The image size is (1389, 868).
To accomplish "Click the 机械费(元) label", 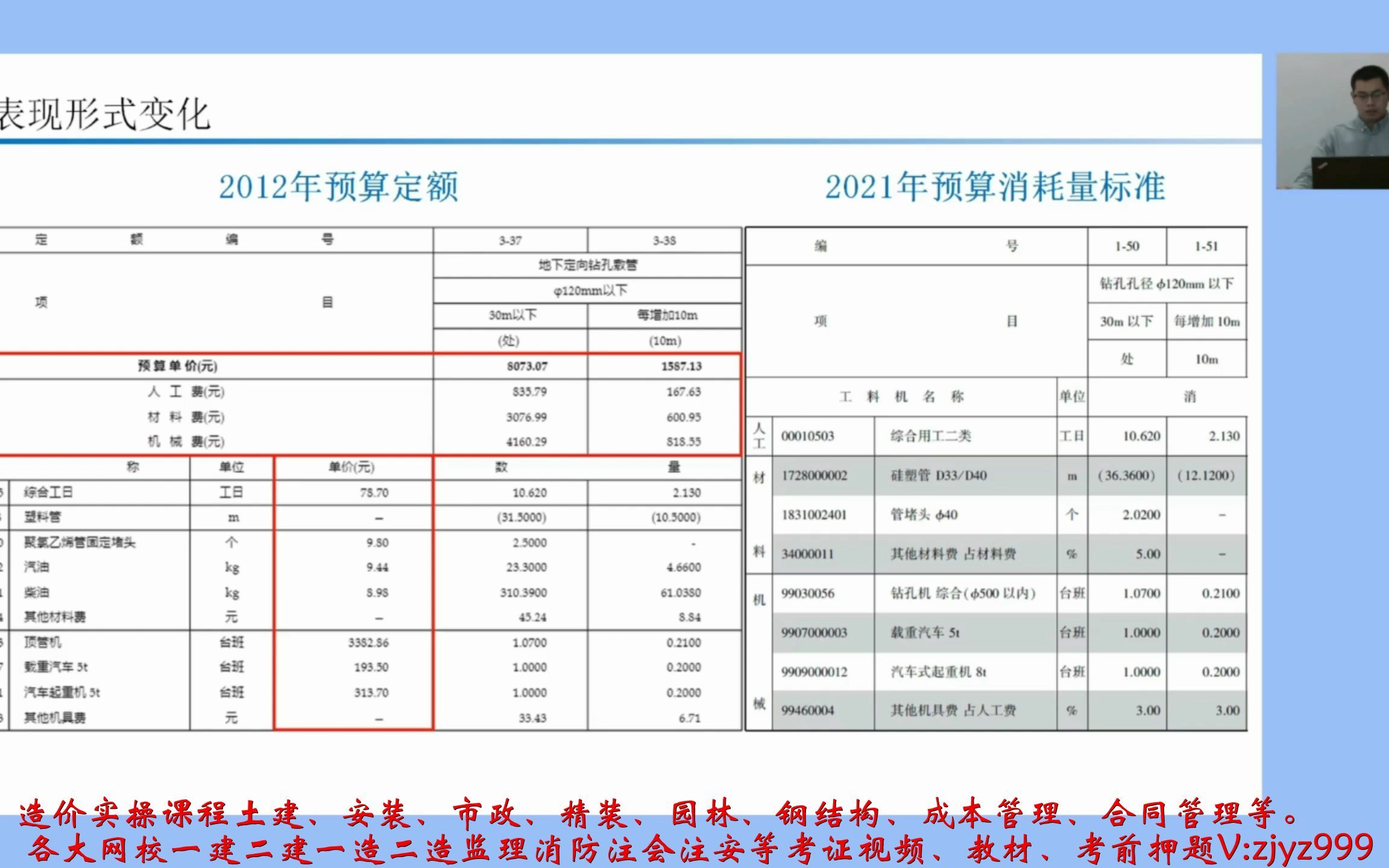I will click(x=186, y=442).
